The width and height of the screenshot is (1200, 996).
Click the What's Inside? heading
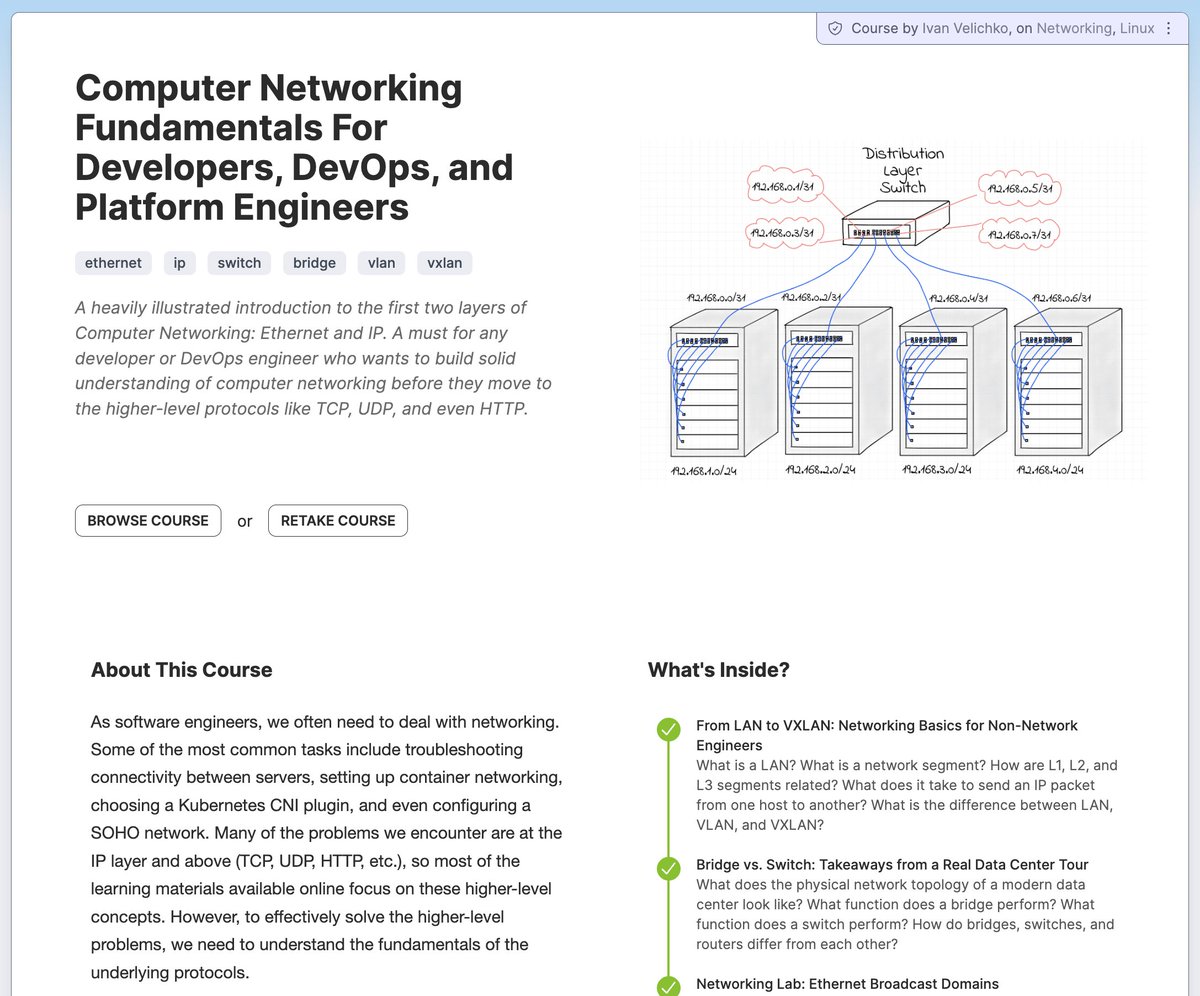(x=718, y=670)
